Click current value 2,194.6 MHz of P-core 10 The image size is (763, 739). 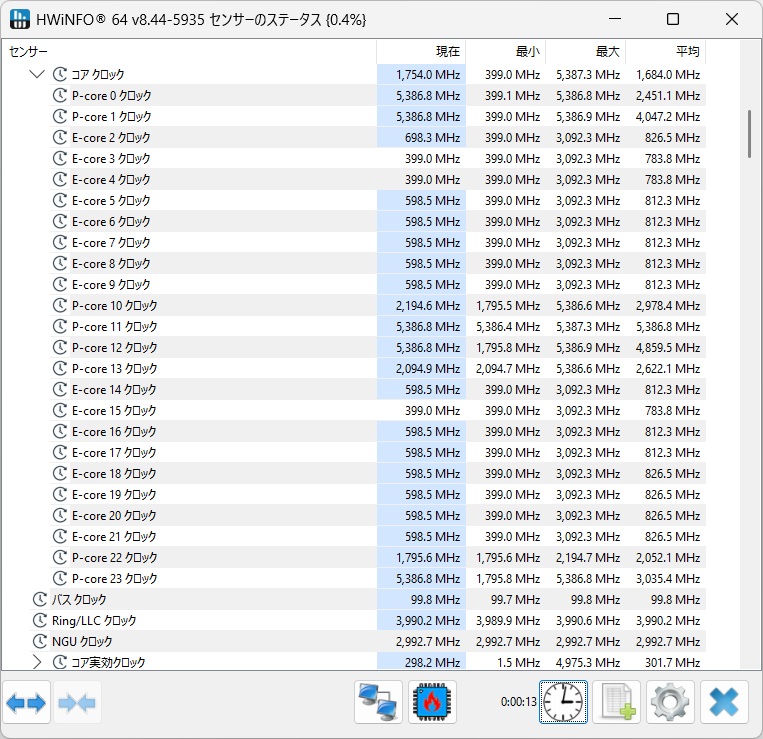[x=428, y=306]
